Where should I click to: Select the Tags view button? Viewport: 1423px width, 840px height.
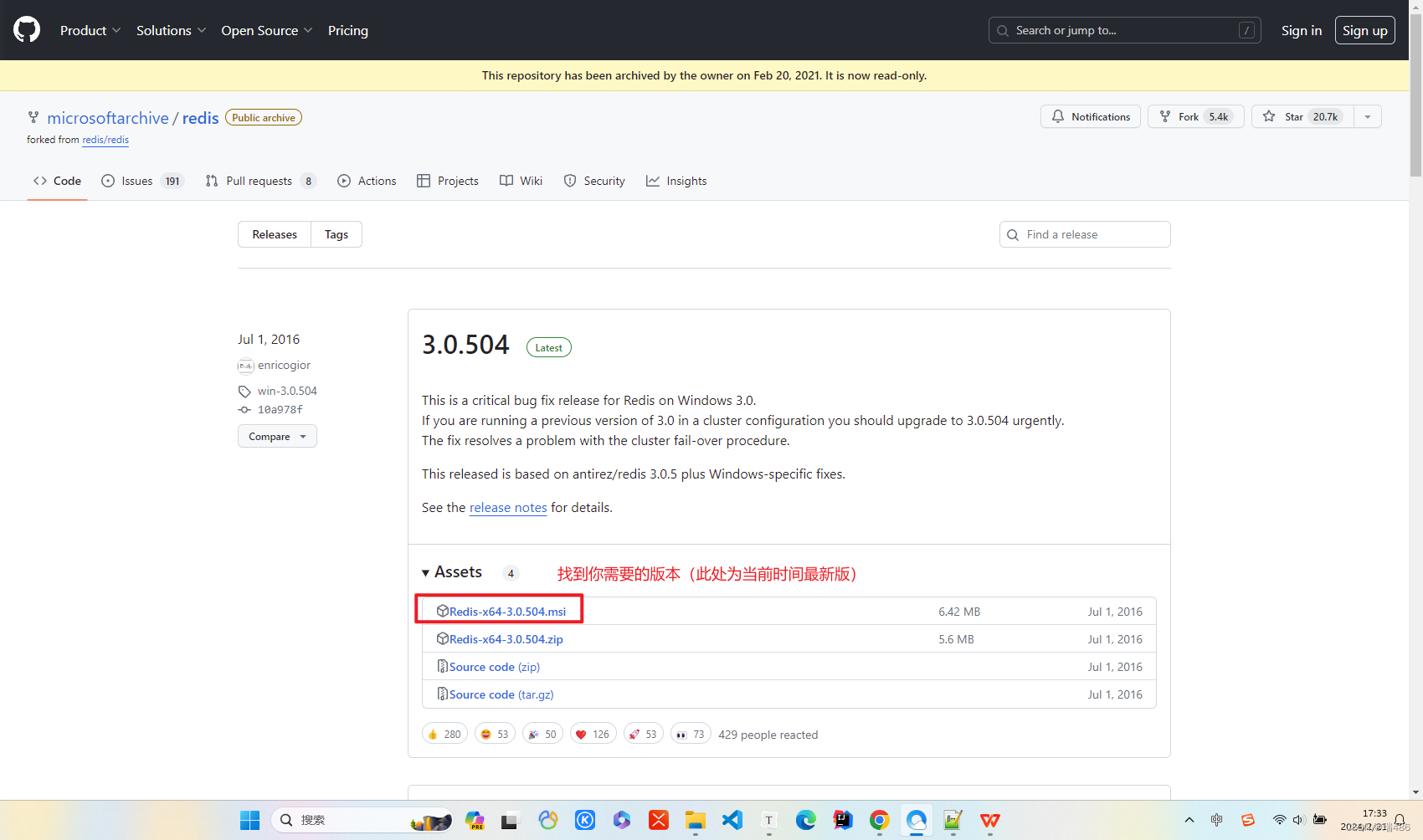tap(336, 234)
